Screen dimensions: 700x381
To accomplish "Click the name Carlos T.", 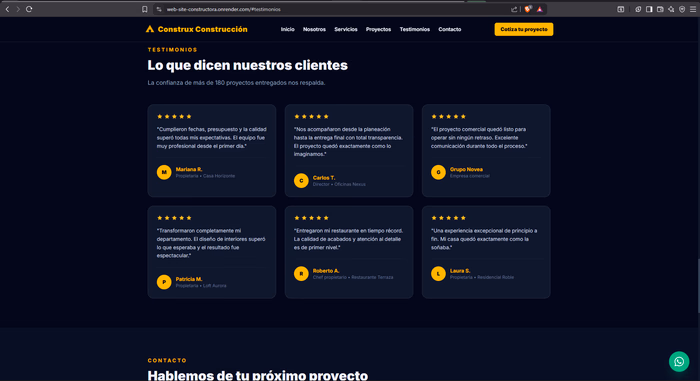I will pos(324,178).
